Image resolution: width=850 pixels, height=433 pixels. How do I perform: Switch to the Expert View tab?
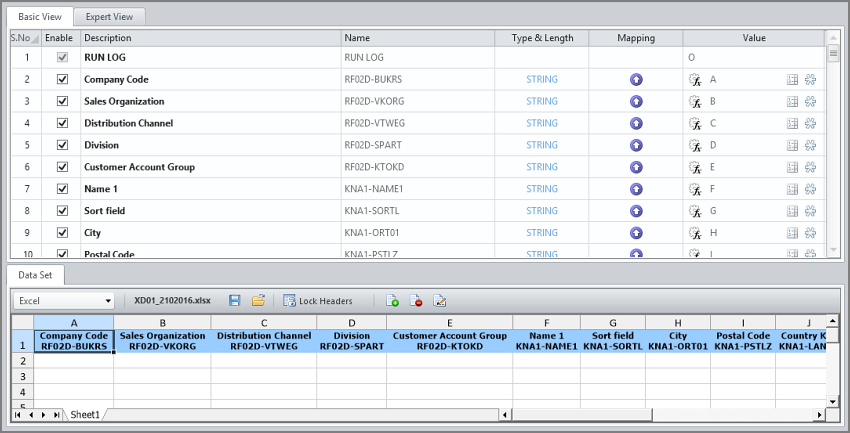(x=110, y=16)
